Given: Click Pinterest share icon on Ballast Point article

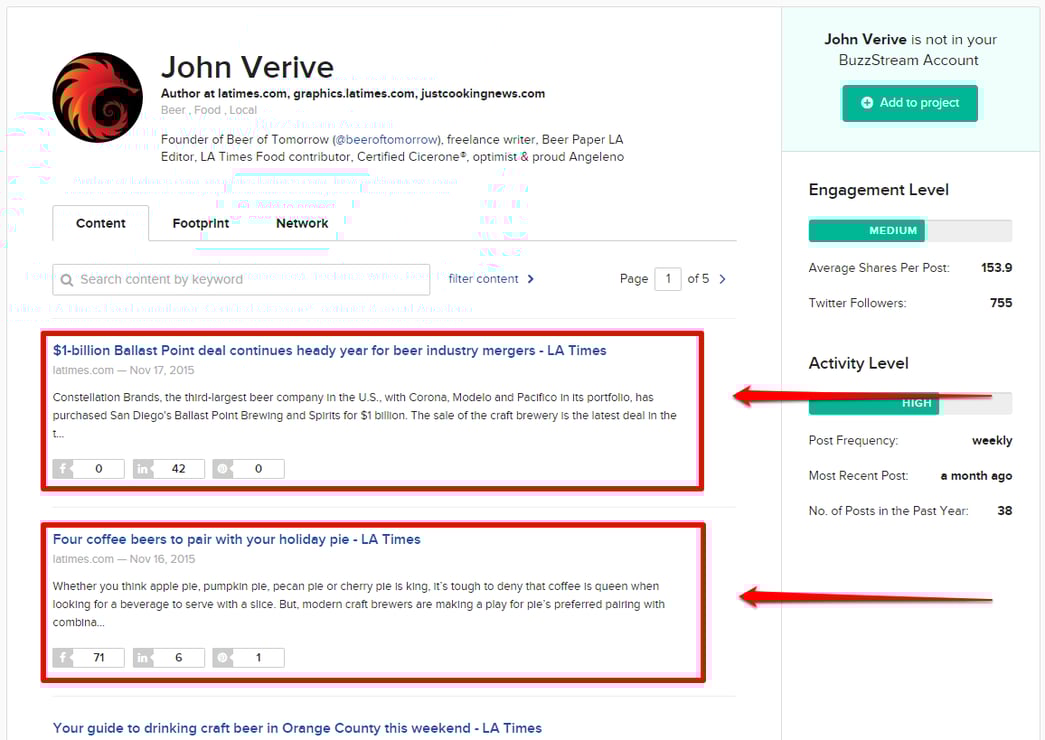Looking at the screenshot, I should pos(223,469).
